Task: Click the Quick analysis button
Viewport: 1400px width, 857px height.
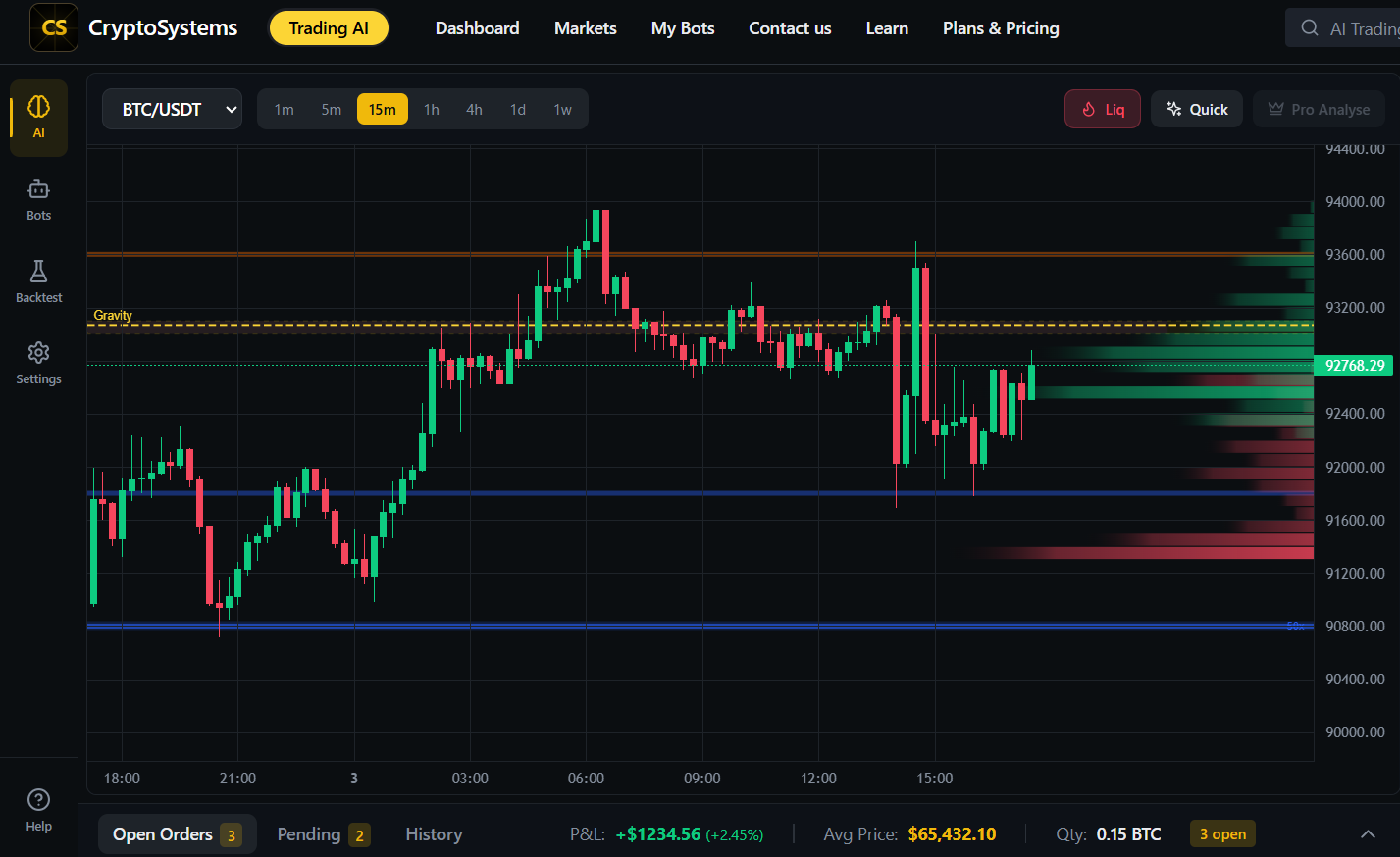Action: tap(1197, 109)
